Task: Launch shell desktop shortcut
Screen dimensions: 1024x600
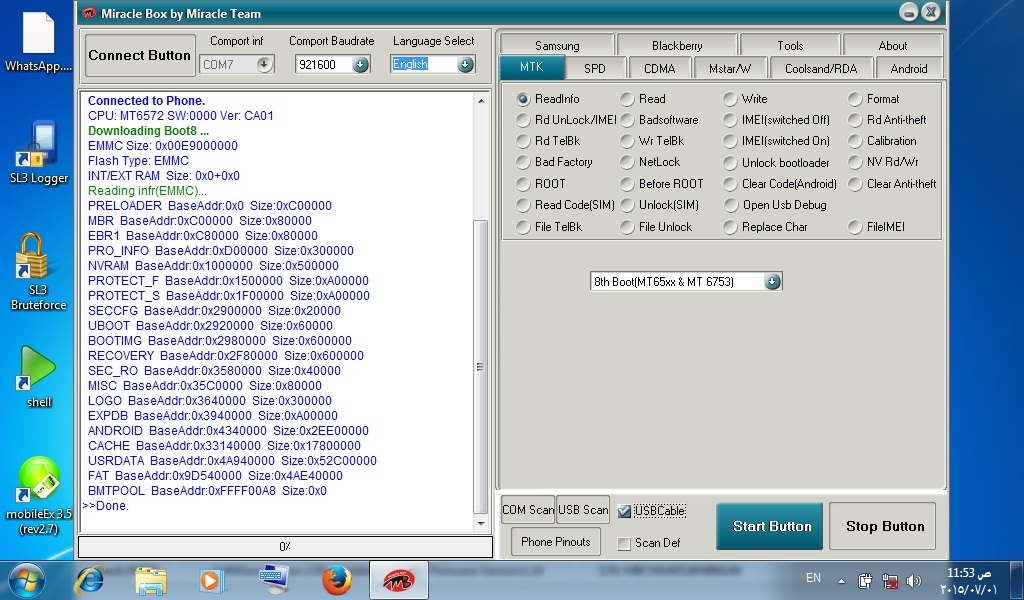Action: [38, 377]
